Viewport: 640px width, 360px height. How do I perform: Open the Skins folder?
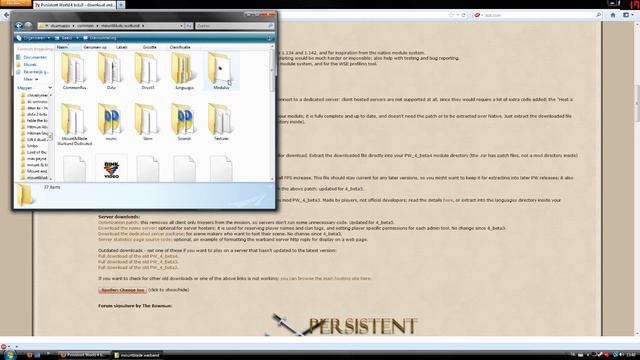(147, 122)
